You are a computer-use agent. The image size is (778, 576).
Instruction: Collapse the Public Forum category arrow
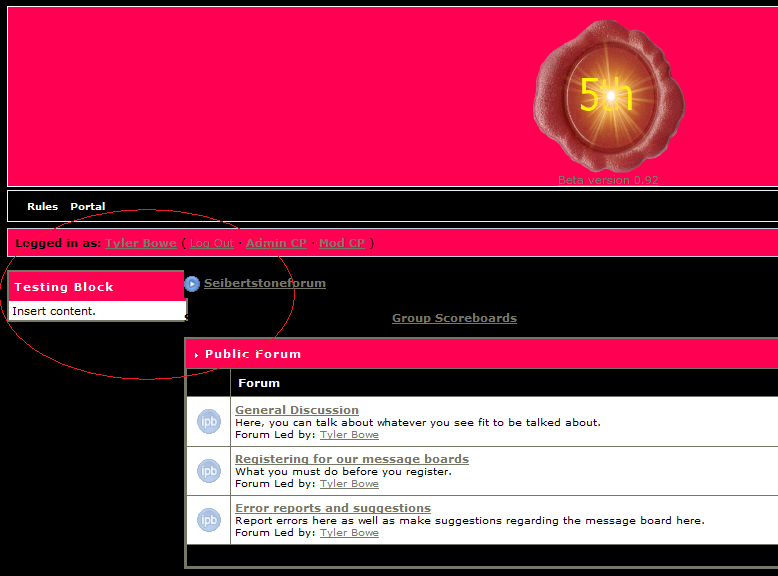tap(196, 355)
